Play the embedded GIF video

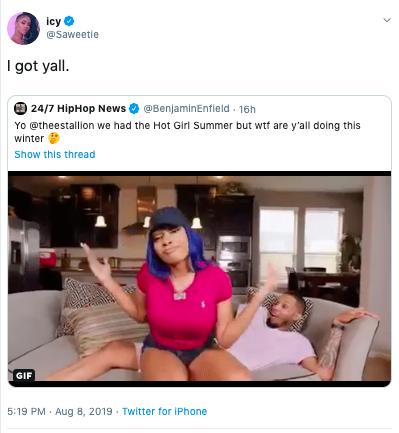click(199, 279)
